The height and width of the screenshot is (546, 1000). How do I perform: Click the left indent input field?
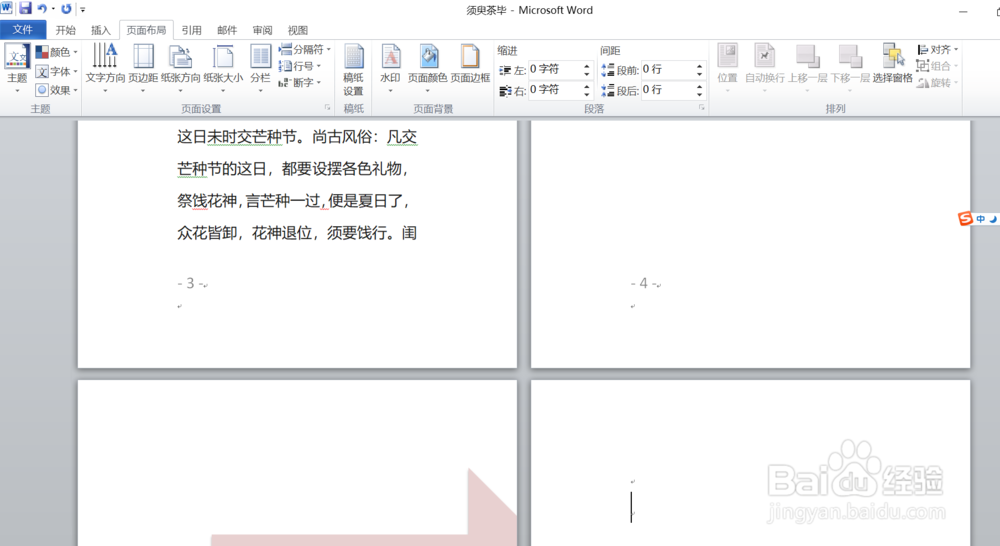tap(554, 70)
